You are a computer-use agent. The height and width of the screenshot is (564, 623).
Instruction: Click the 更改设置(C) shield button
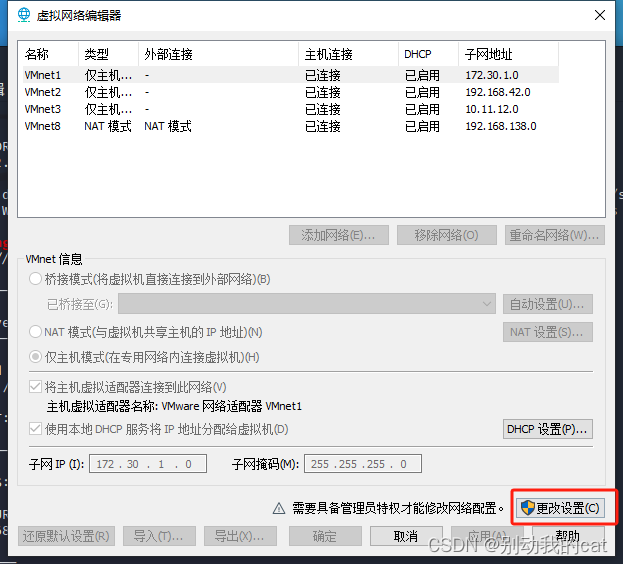click(560, 508)
